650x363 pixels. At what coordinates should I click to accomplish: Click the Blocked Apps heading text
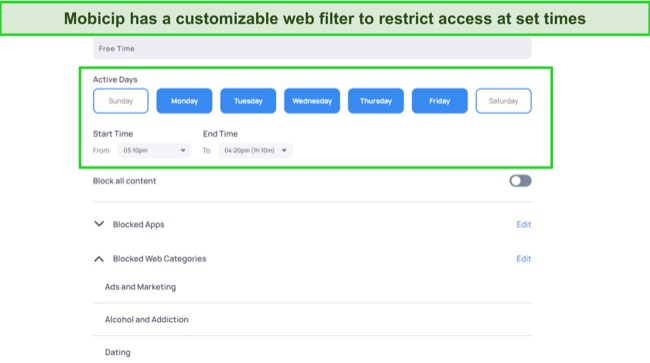tap(138, 225)
